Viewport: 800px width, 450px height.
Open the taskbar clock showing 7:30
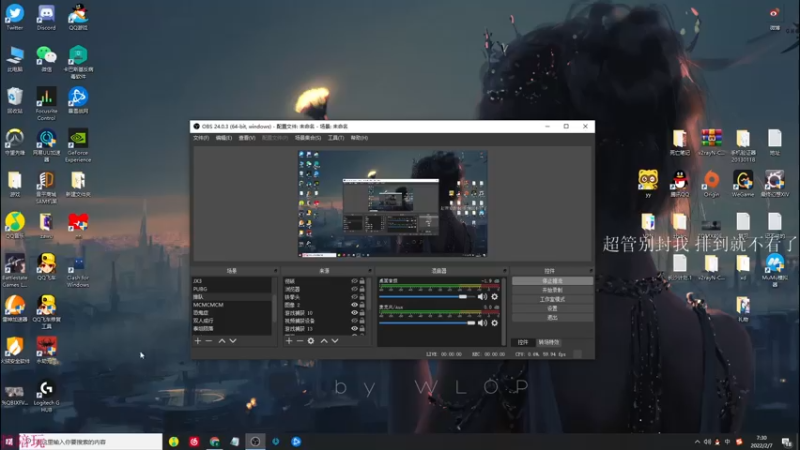click(761, 442)
